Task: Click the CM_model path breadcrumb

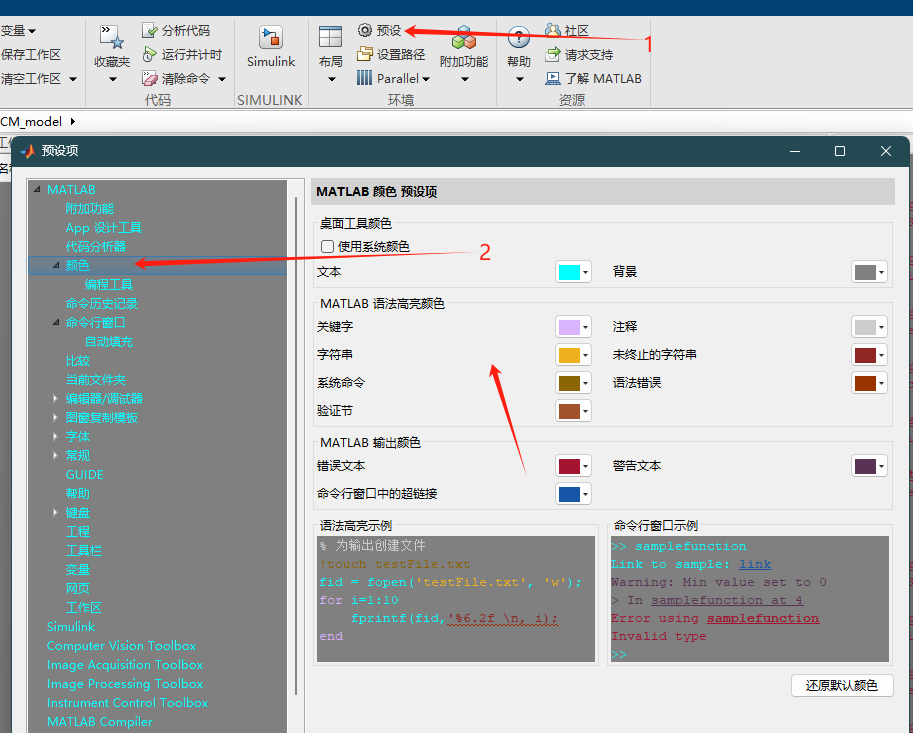Action: [31, 122]
